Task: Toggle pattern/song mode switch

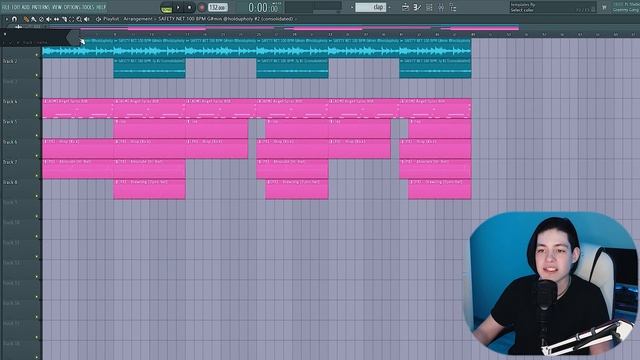Action: (167, 8)
